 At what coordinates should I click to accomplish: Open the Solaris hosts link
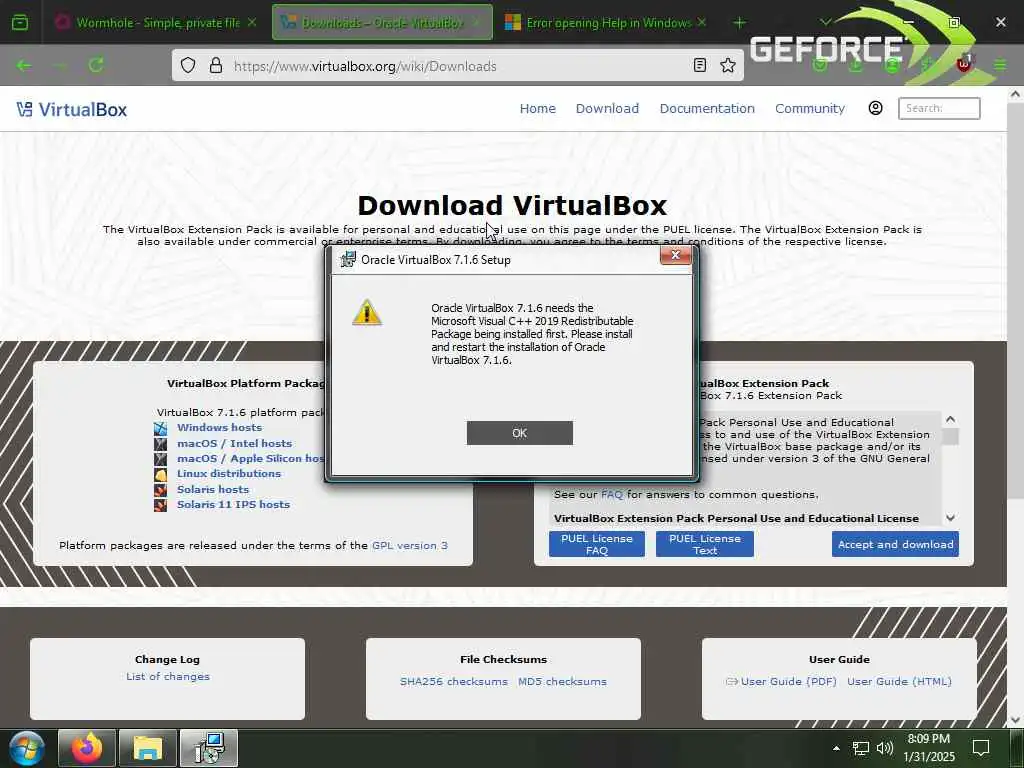[213, 489]
